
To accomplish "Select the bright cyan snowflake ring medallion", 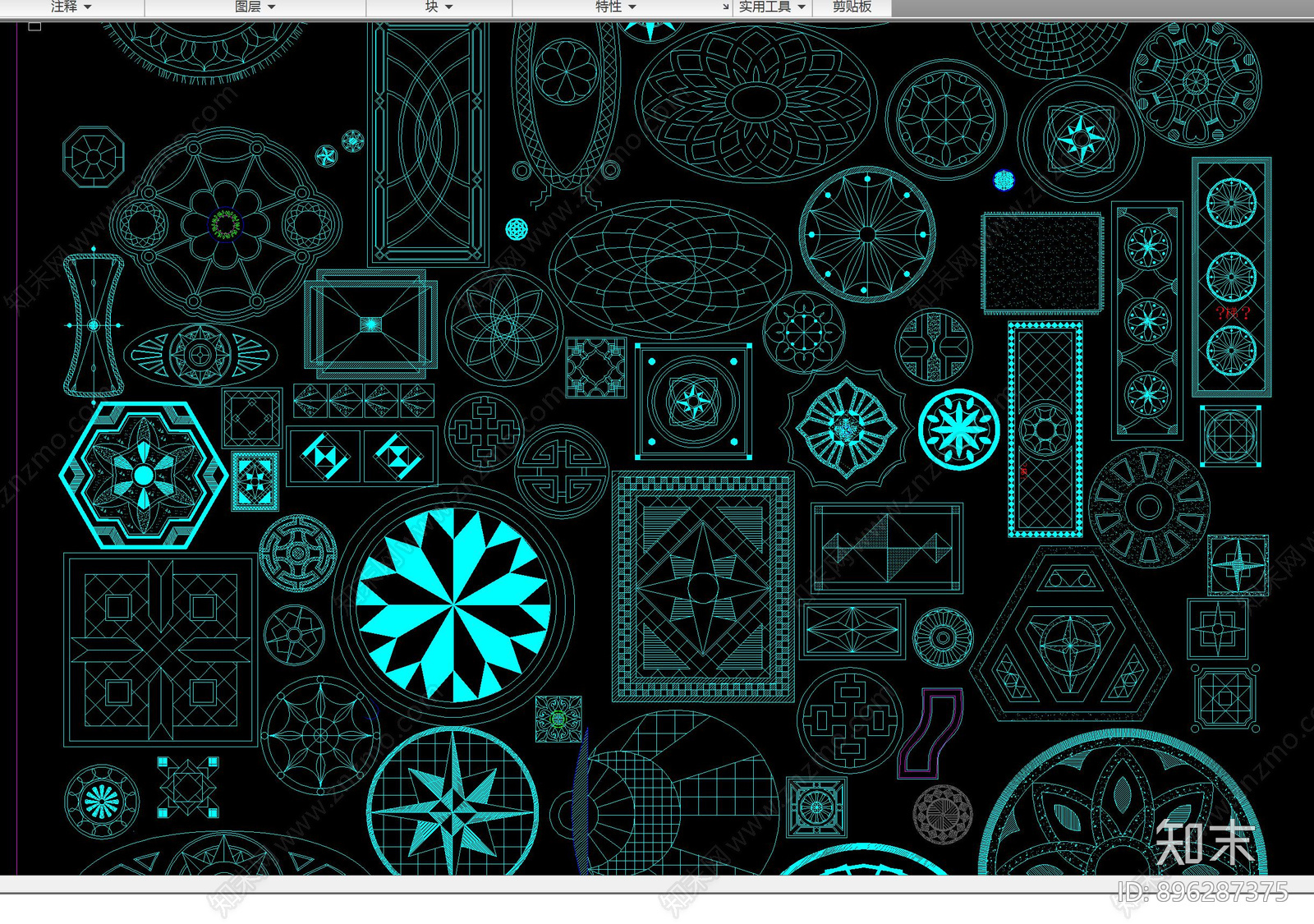I will [x=958, y=430].
